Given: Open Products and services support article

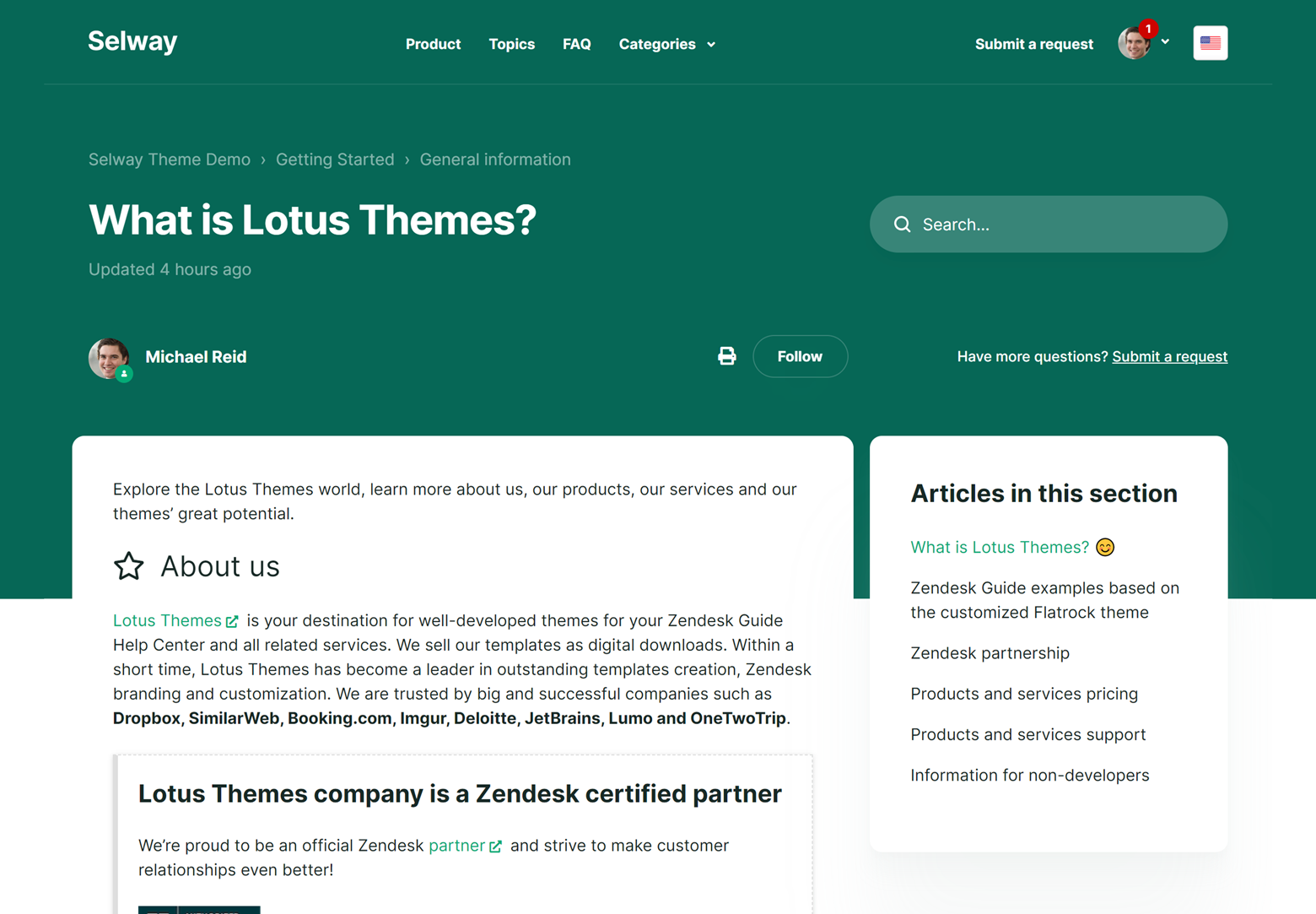Looking at the screenshot, I should tap(1027, 734).
